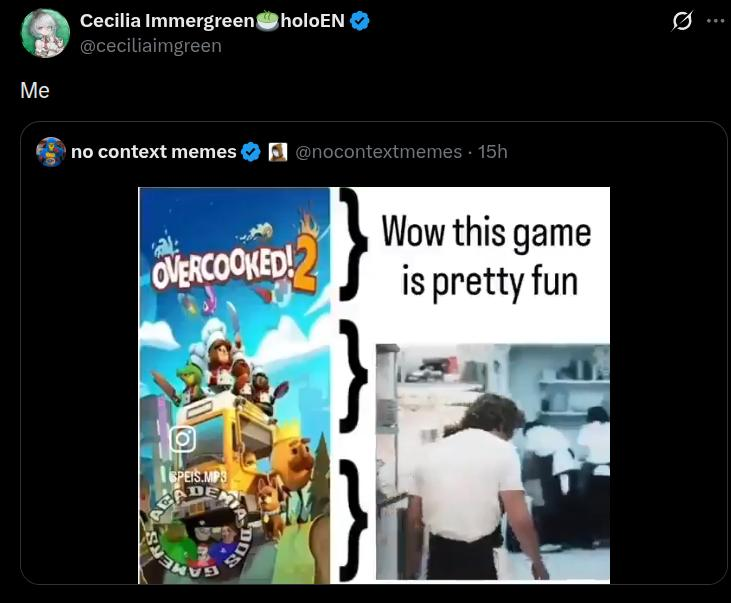Click the Overcooked! 2 cover art
This screenshot has height=603, width=731.
pyautogui.click(x=234, y=385)
